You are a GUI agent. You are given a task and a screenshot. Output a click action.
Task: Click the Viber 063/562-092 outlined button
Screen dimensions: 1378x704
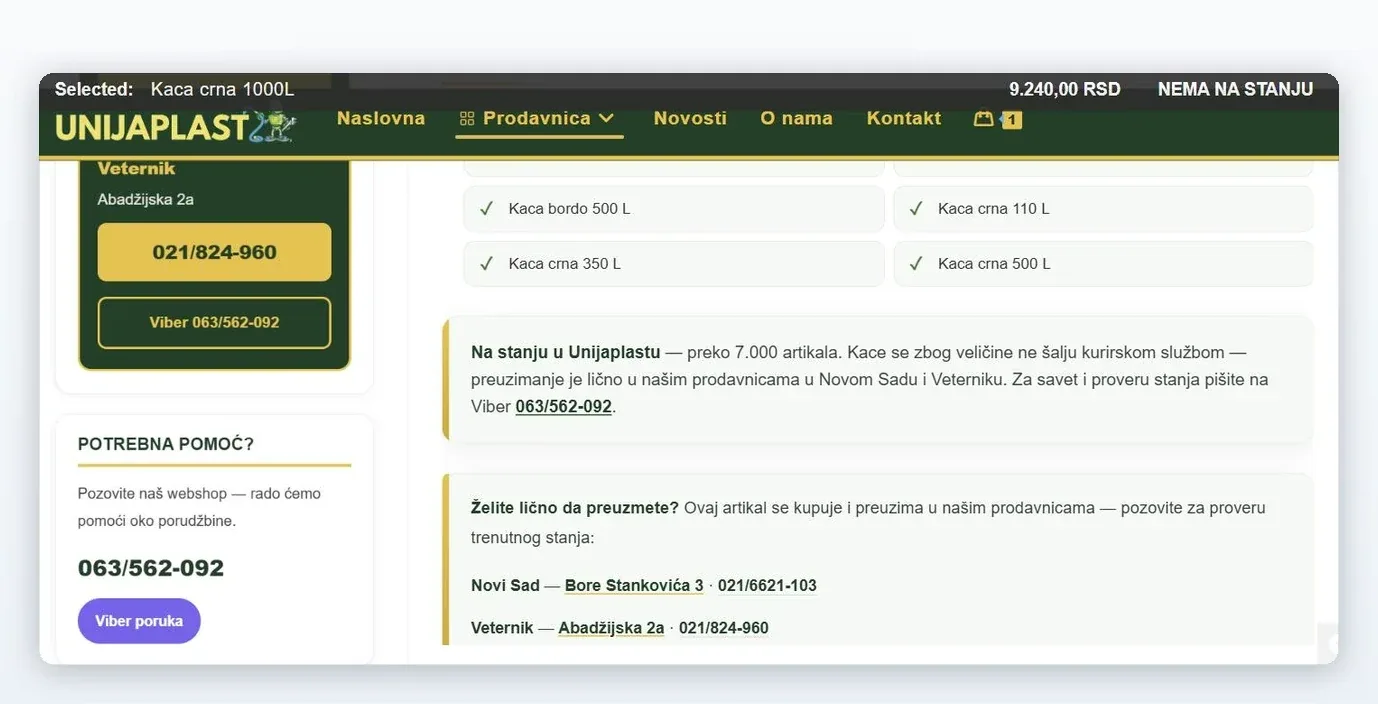tap(214, 322)
